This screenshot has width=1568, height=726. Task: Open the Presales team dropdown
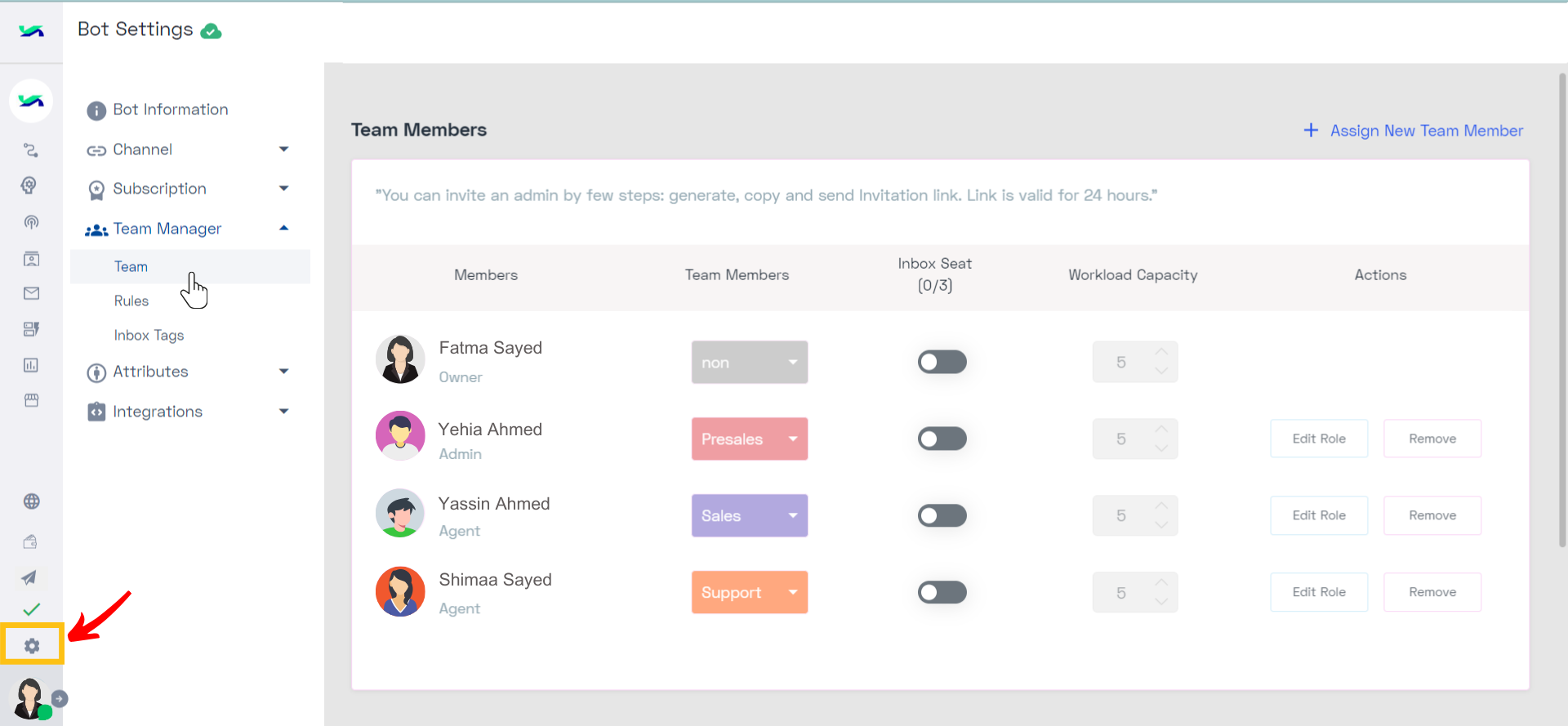(750, 439)
